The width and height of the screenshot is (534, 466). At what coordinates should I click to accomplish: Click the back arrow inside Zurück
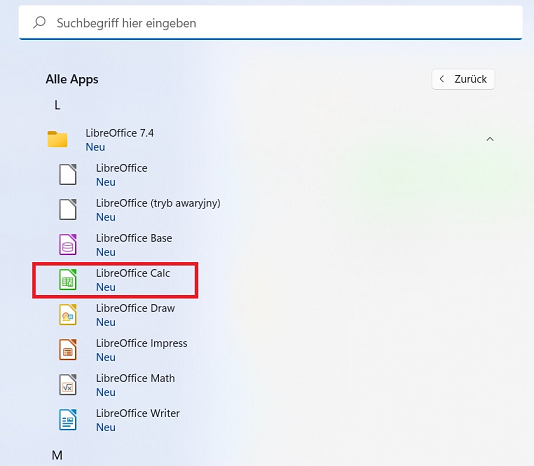coord(442,79)
